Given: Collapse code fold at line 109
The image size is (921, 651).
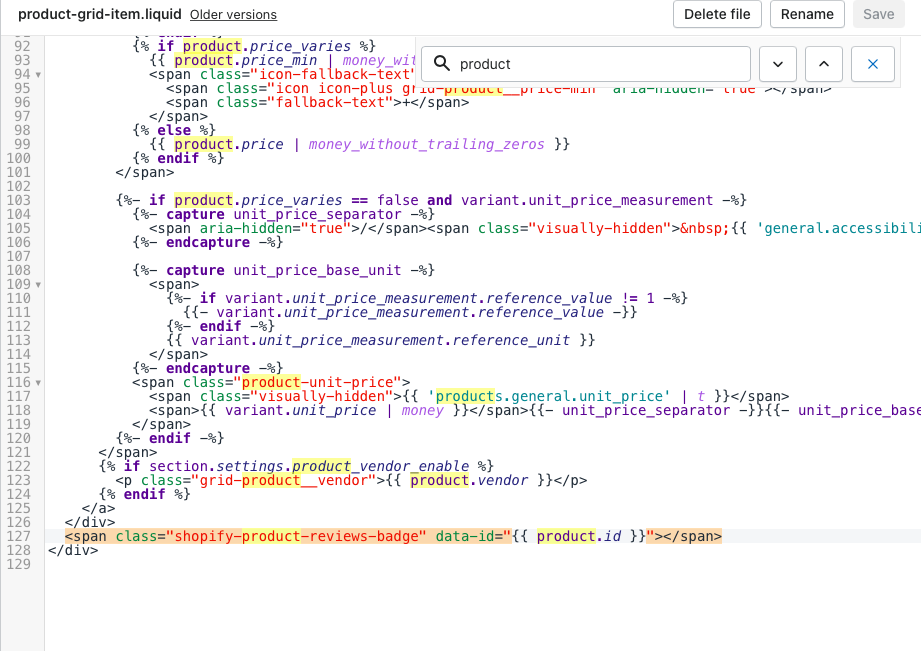Looking at the screenshot, I should [x=38, y=284].
